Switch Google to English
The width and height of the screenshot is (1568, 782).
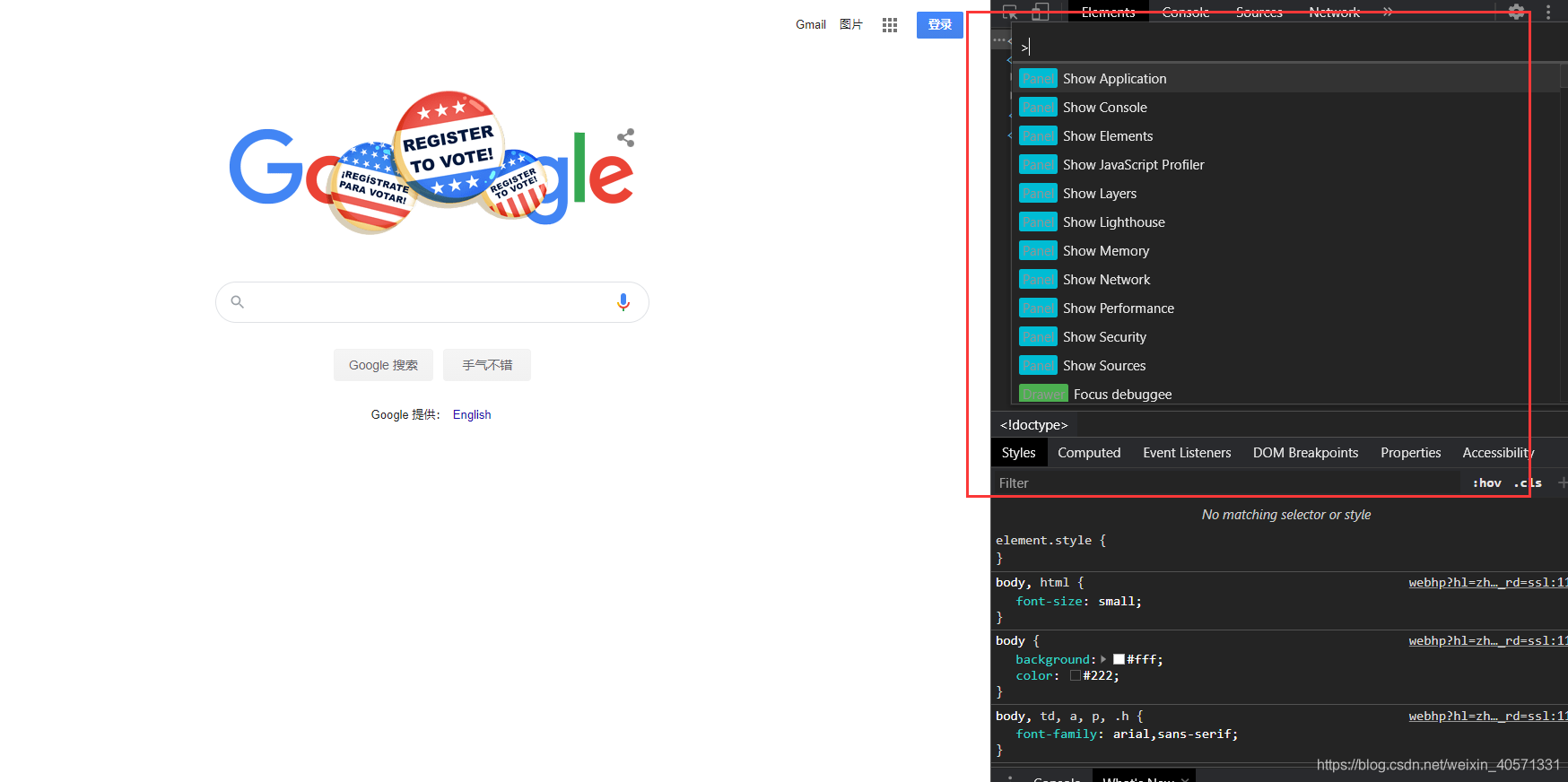coord(472,414)
